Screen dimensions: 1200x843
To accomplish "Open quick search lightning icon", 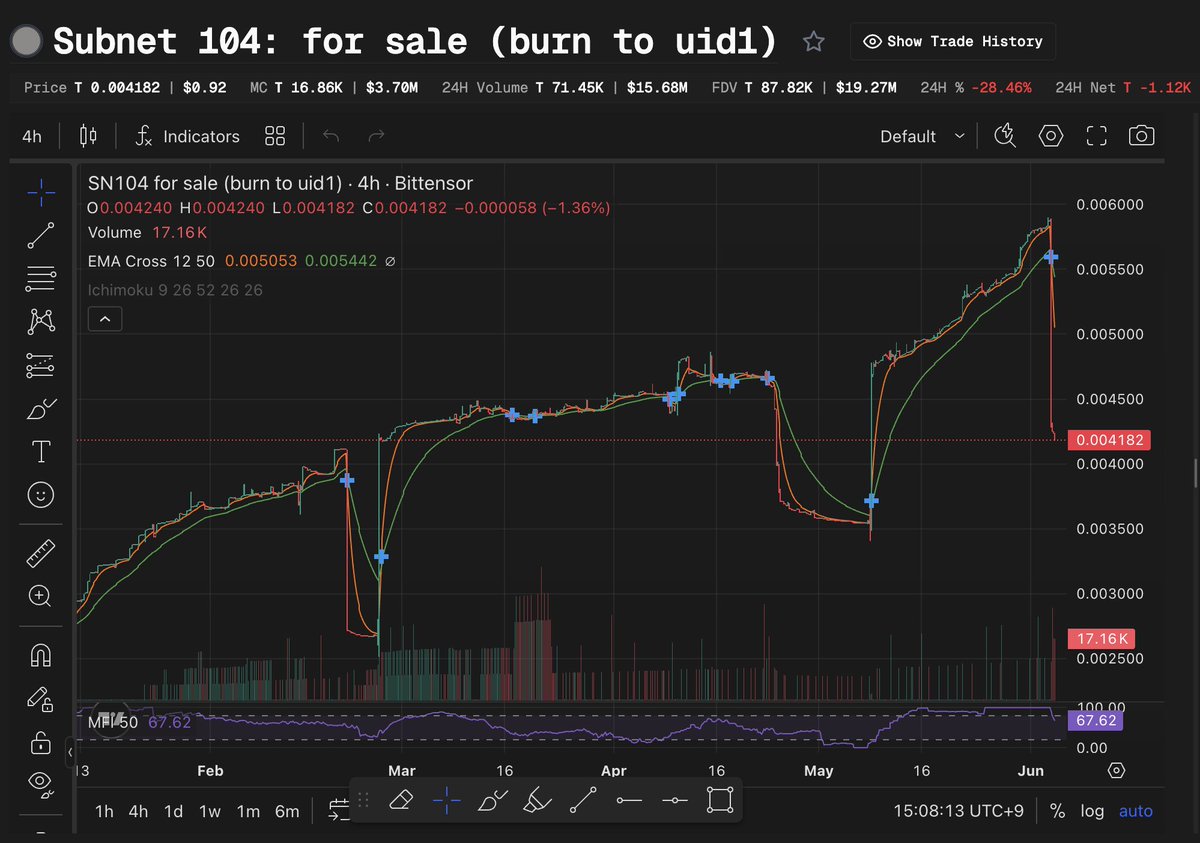I will 1006,136.
